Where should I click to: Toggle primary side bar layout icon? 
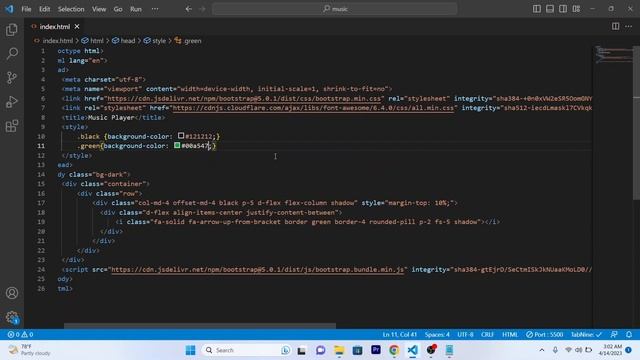pos(537,9)
